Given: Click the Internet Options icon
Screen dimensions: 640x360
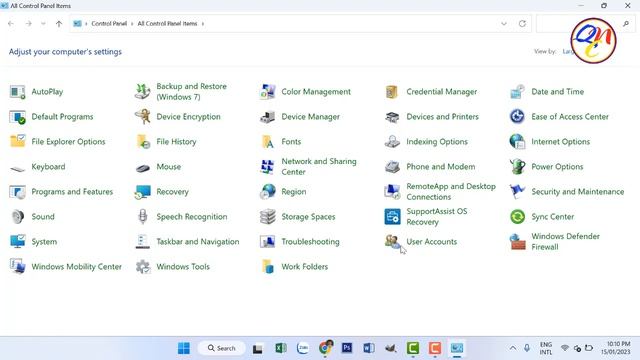Looking at the screenshot, I should tap(517, 142).
